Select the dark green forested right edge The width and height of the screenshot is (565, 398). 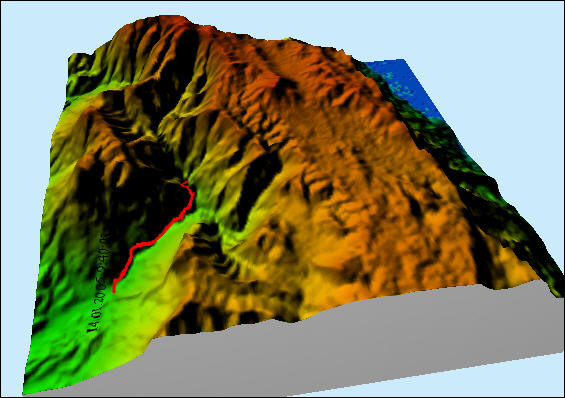[x=479, y=180]
